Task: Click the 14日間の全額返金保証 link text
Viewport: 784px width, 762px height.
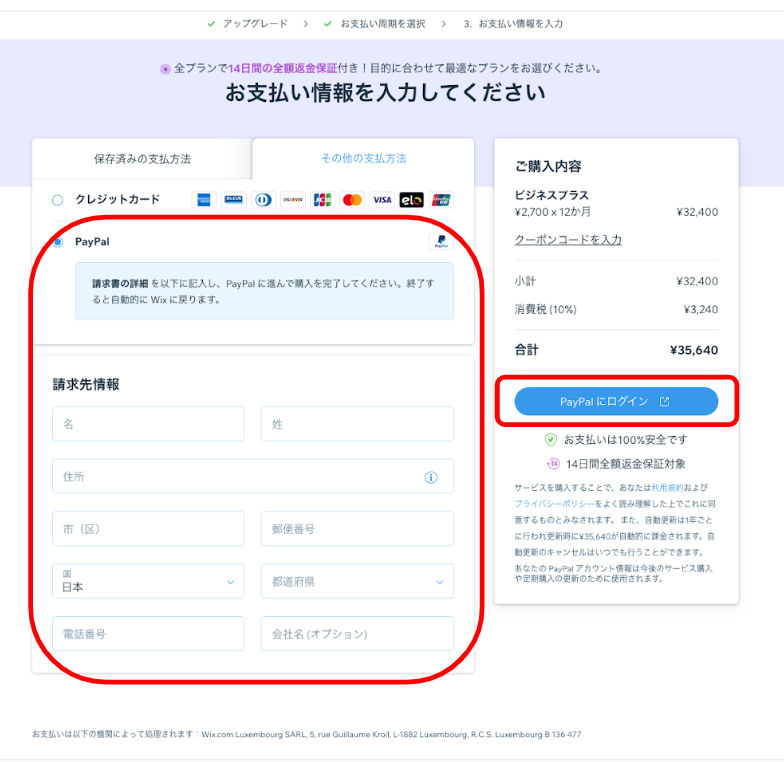Action: pyautogui.click(x=283, y=68)
